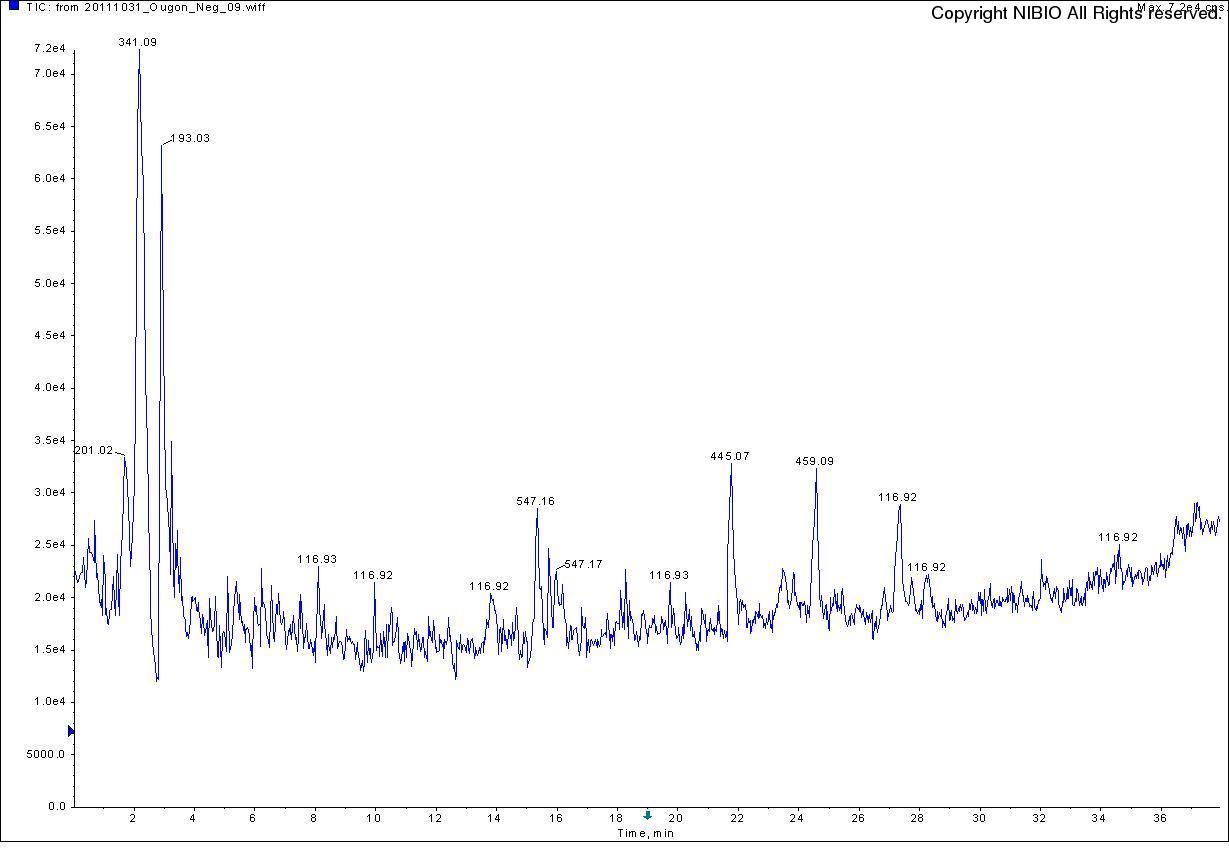Click the 0.0 origin tick on the intensity axis
This screenshot has width=1229, height=862.
click(x=56, y=806)
